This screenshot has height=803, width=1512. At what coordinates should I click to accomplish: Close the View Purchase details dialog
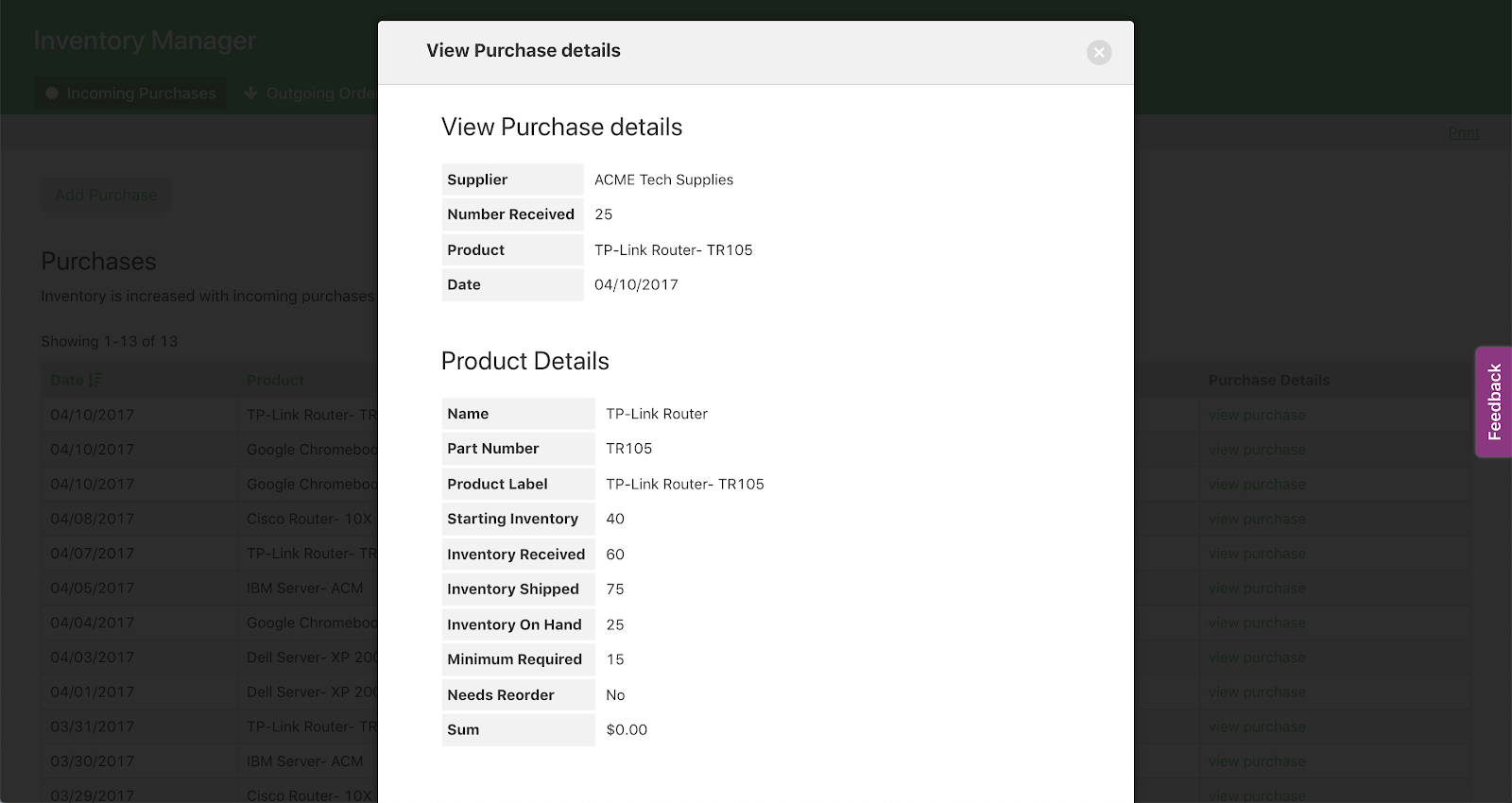(x=1098, y=53)
